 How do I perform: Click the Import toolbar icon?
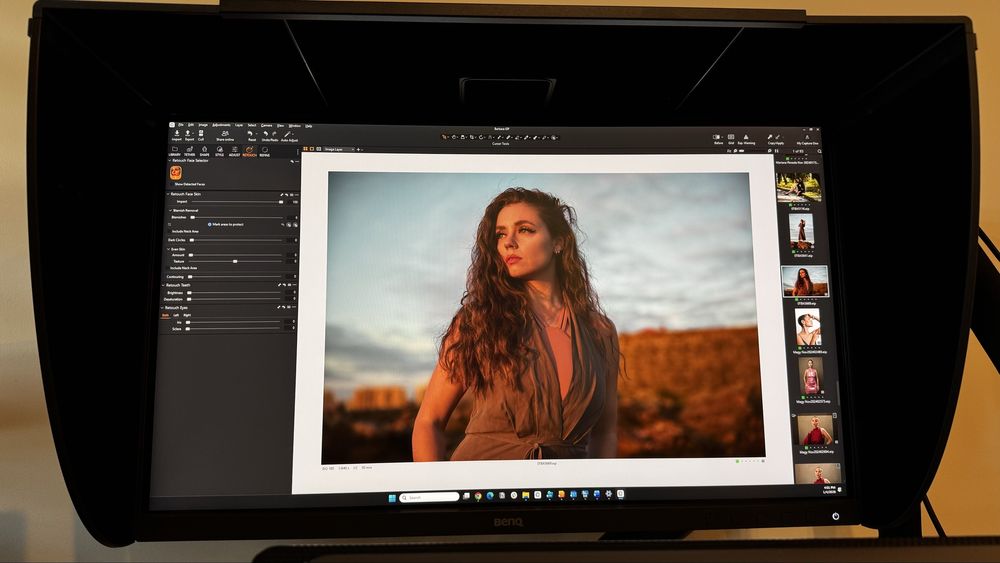(177, 133)
